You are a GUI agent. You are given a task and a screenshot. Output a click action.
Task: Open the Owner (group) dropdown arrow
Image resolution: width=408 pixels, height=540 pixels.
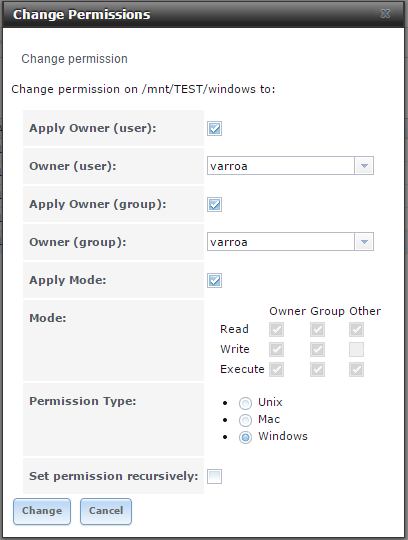click(364, 242)
